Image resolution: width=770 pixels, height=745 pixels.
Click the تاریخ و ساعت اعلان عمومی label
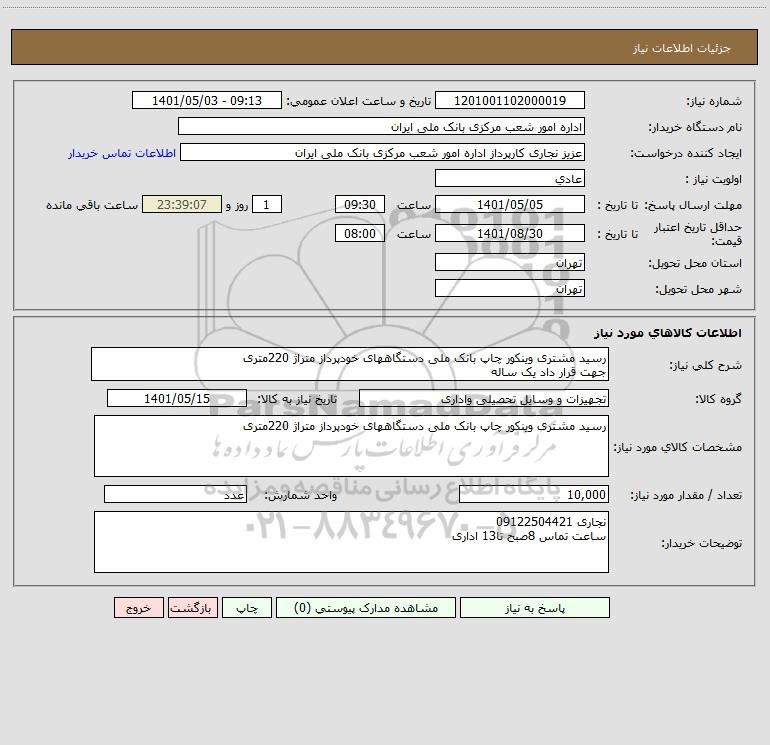pyautogui.click(x=359, y=101)
